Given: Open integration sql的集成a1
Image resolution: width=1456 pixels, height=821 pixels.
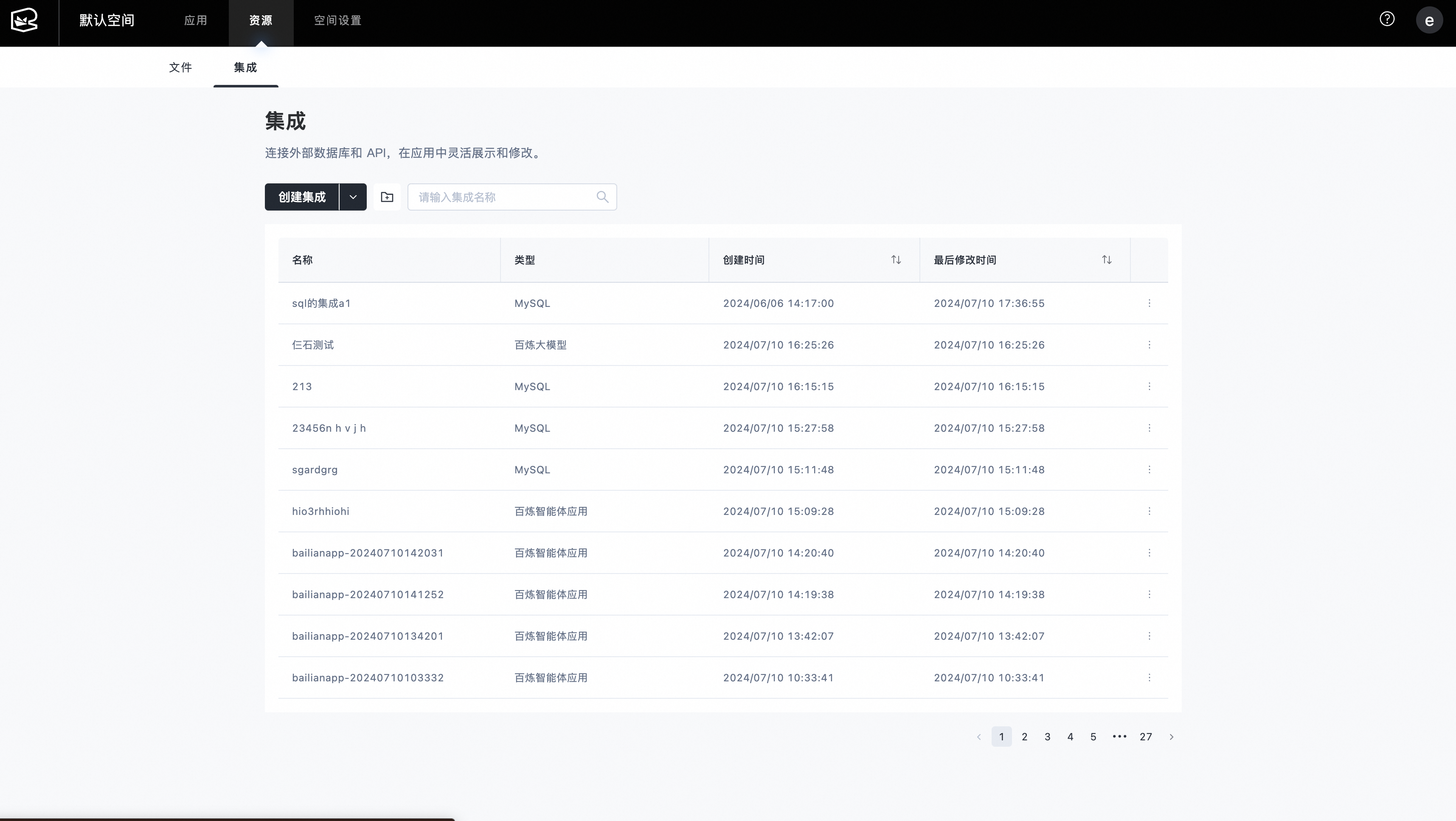Looking at the screenshot, I should [321, 303].
